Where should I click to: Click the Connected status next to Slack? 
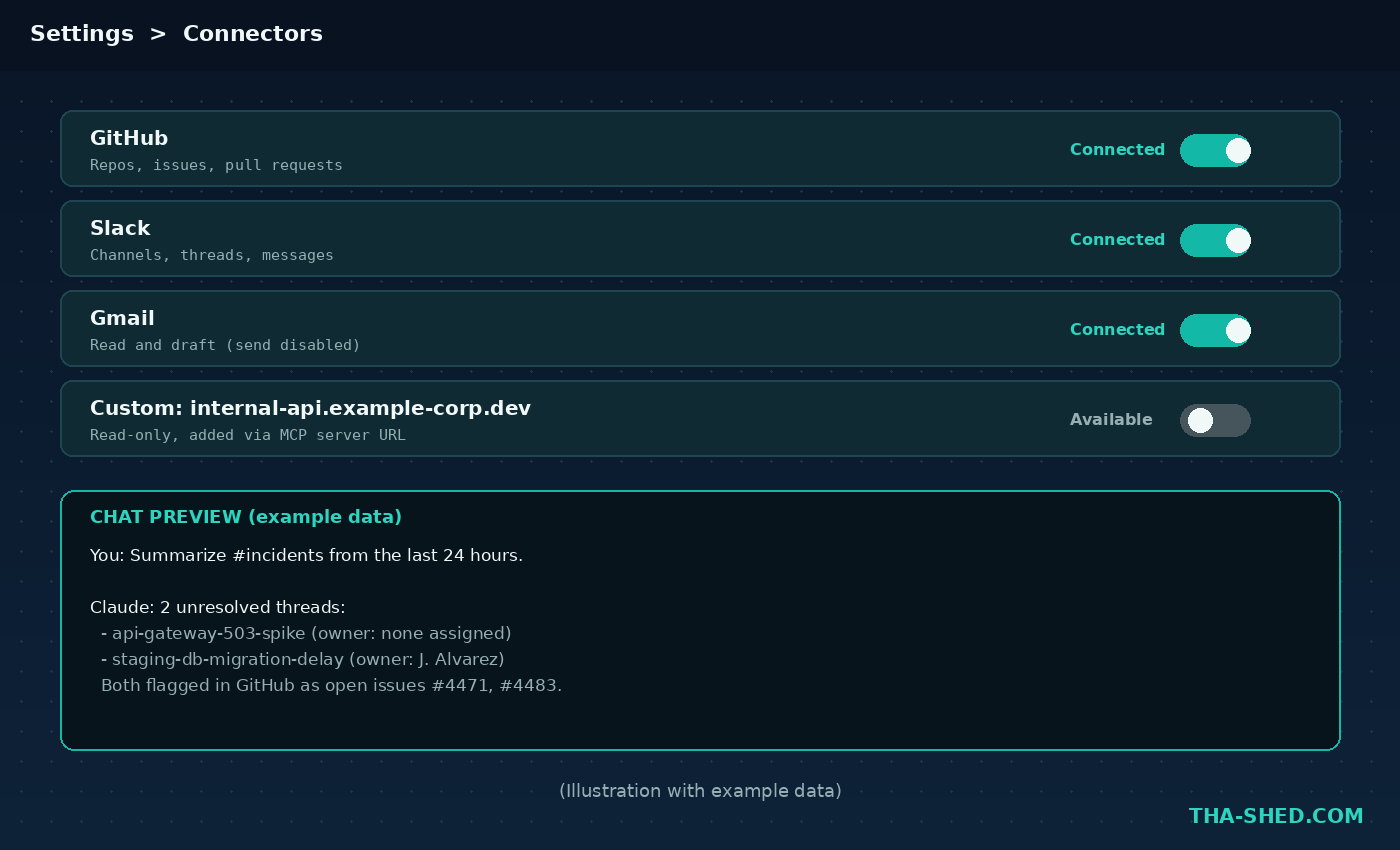click(x=1117, y=240)
